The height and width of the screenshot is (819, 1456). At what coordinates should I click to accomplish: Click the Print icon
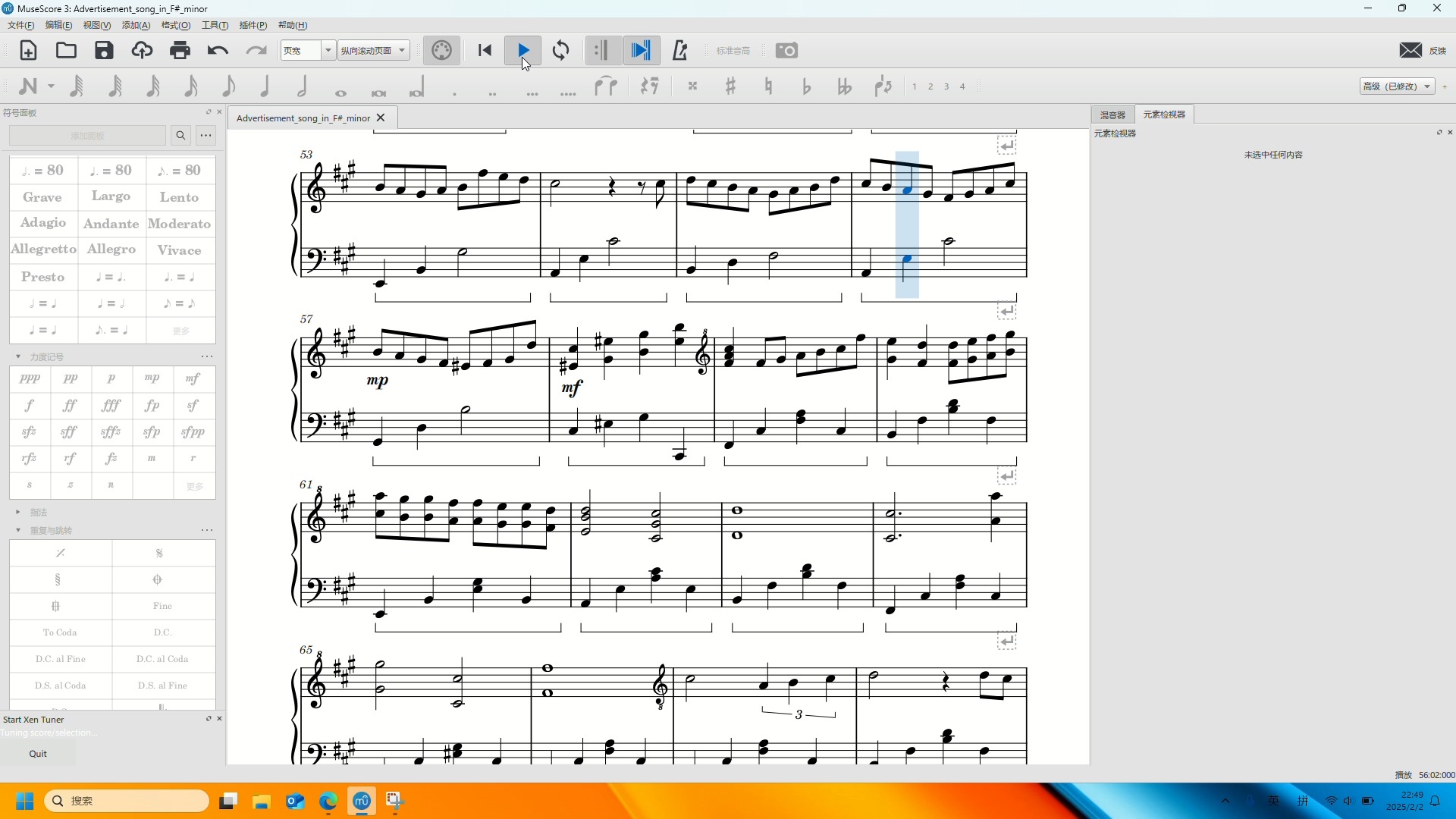pyautogui.click(x=180, y=51)
